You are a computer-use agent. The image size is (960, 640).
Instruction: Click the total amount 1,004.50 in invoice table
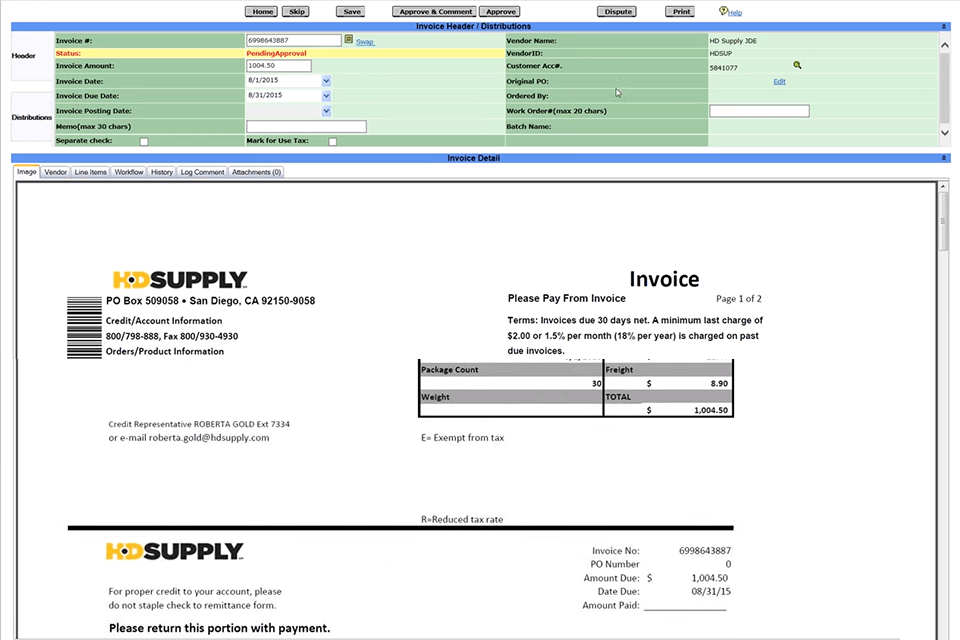click(711, 410)
